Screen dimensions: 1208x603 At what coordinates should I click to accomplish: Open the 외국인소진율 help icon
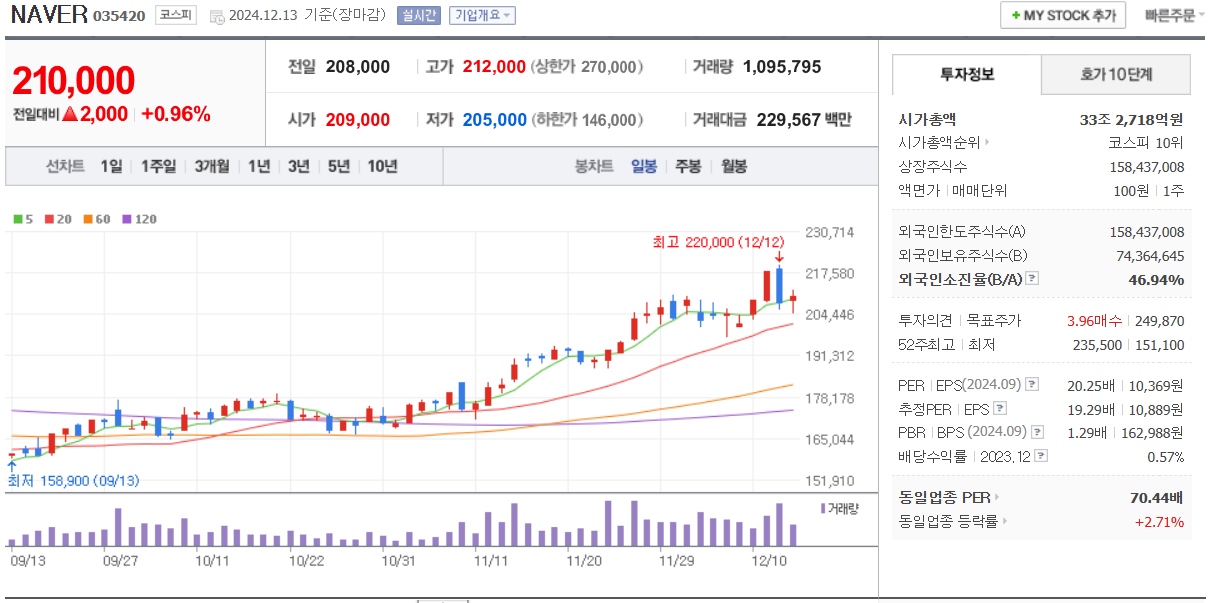[x=1032, y=279]
